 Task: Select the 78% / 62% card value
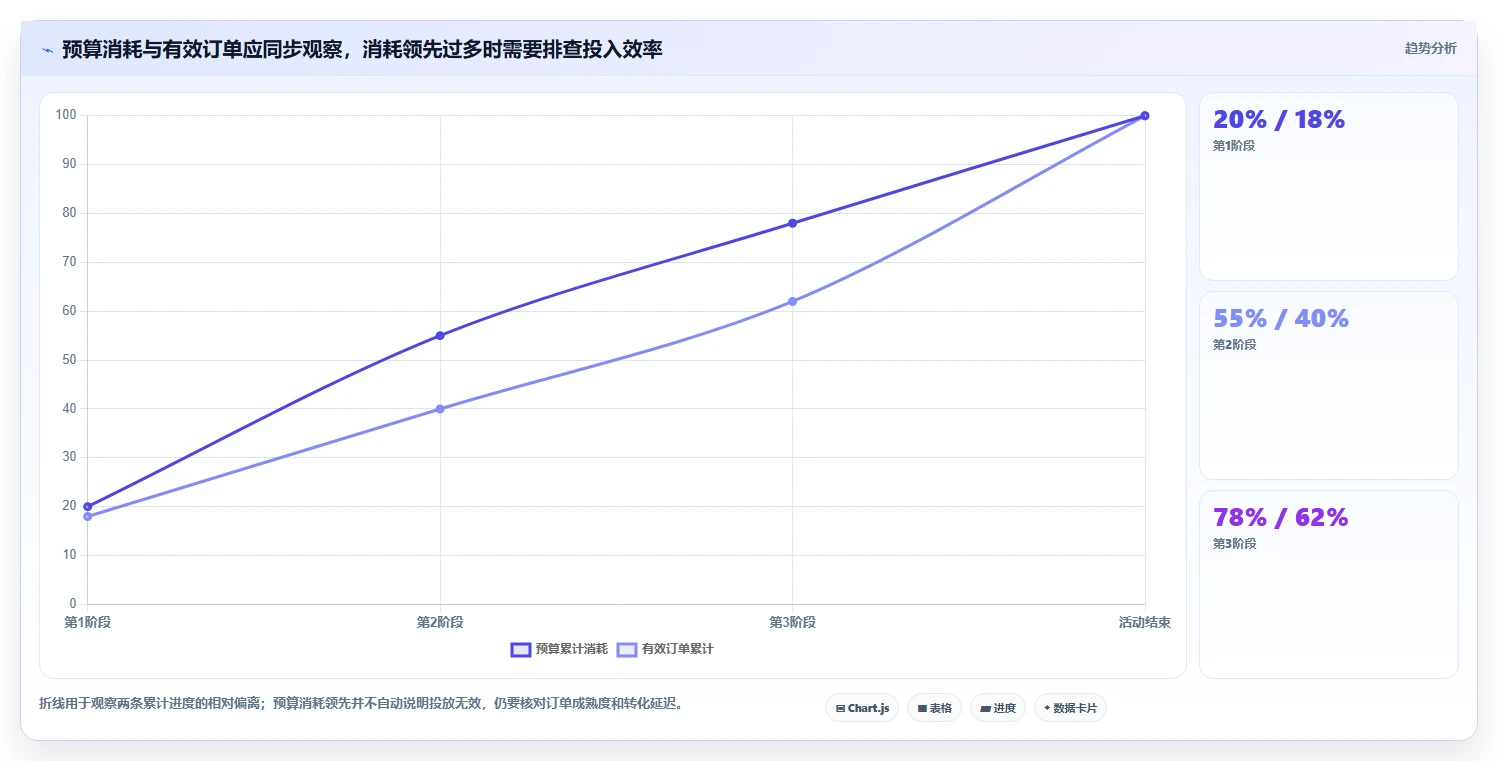pyautogui.click(x=1281, y=517)
